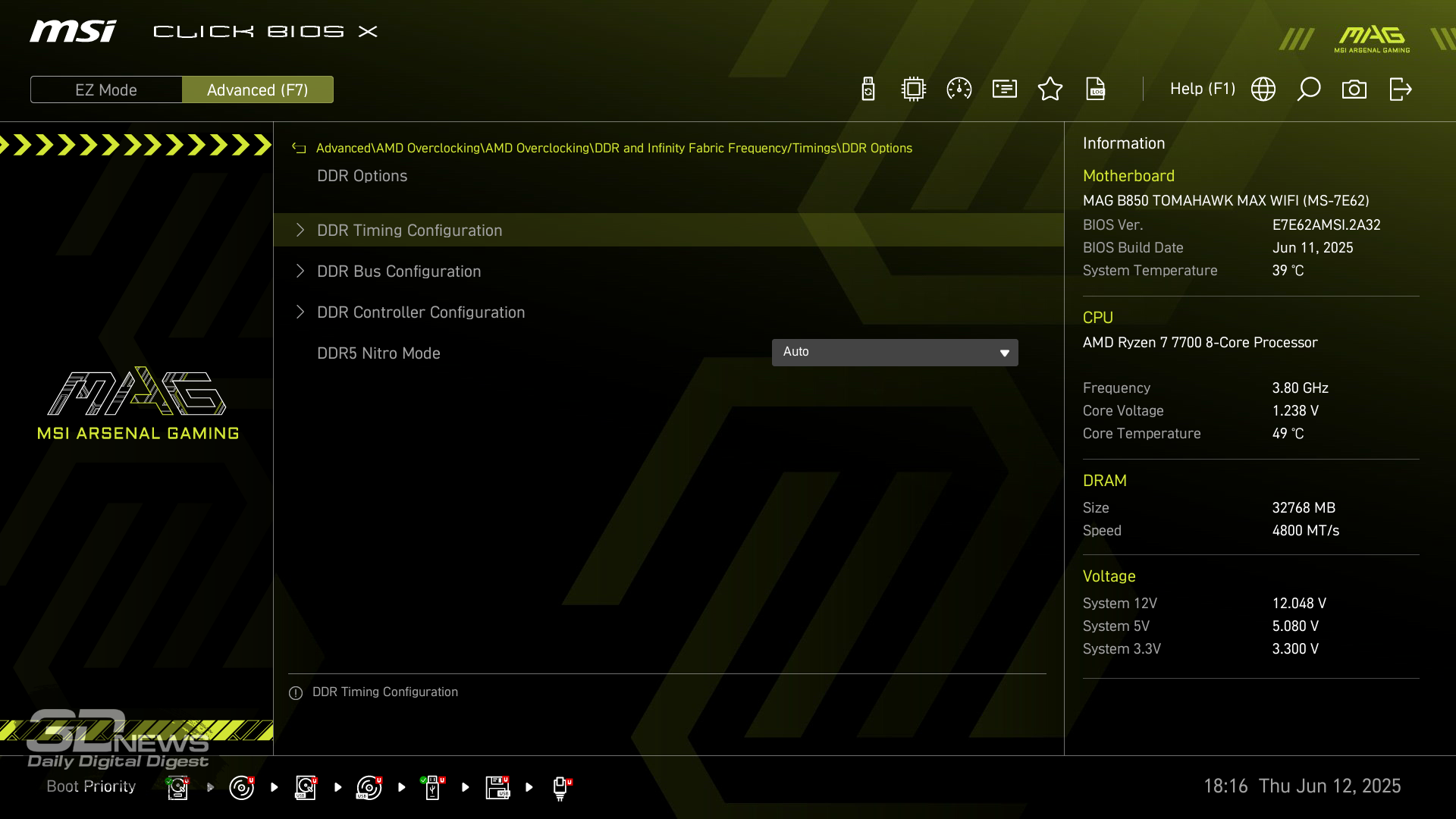Open language selection globe icon
Image resolution: width=1456 pixels, height=819 pixels.
coord(1263,89)
